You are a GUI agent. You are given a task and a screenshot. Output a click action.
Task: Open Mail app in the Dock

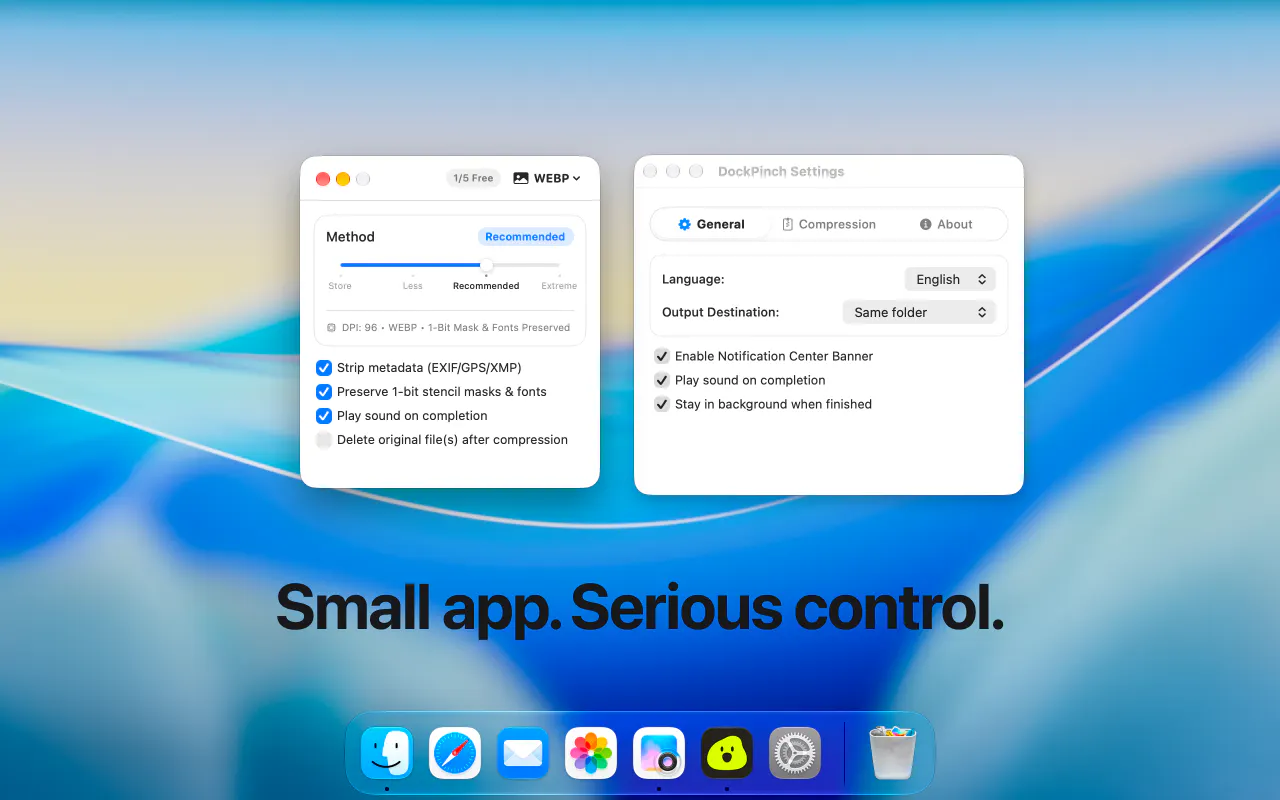click(523, 753)
